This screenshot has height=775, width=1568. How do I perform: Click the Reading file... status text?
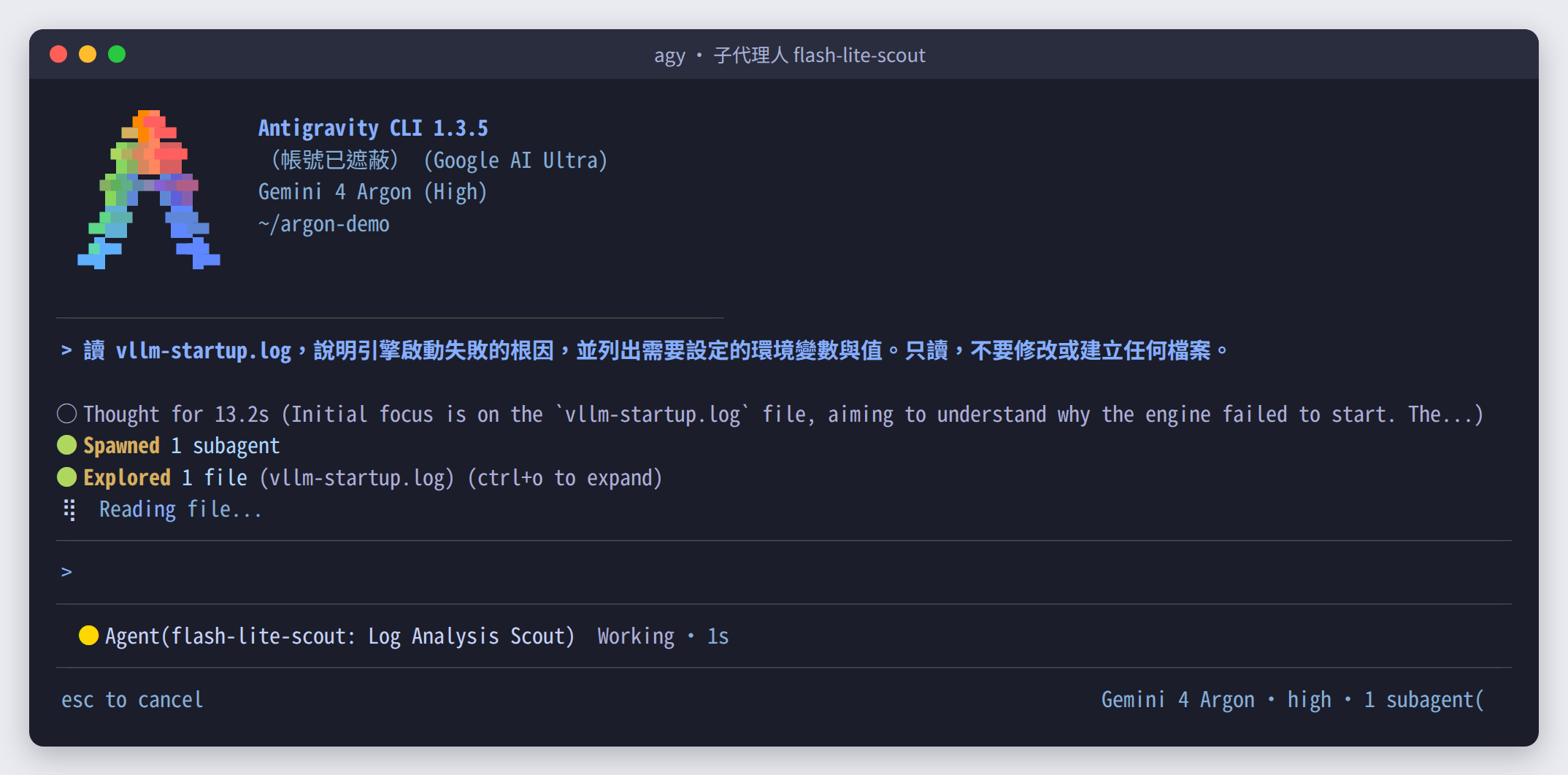click(x=180, y=509)
